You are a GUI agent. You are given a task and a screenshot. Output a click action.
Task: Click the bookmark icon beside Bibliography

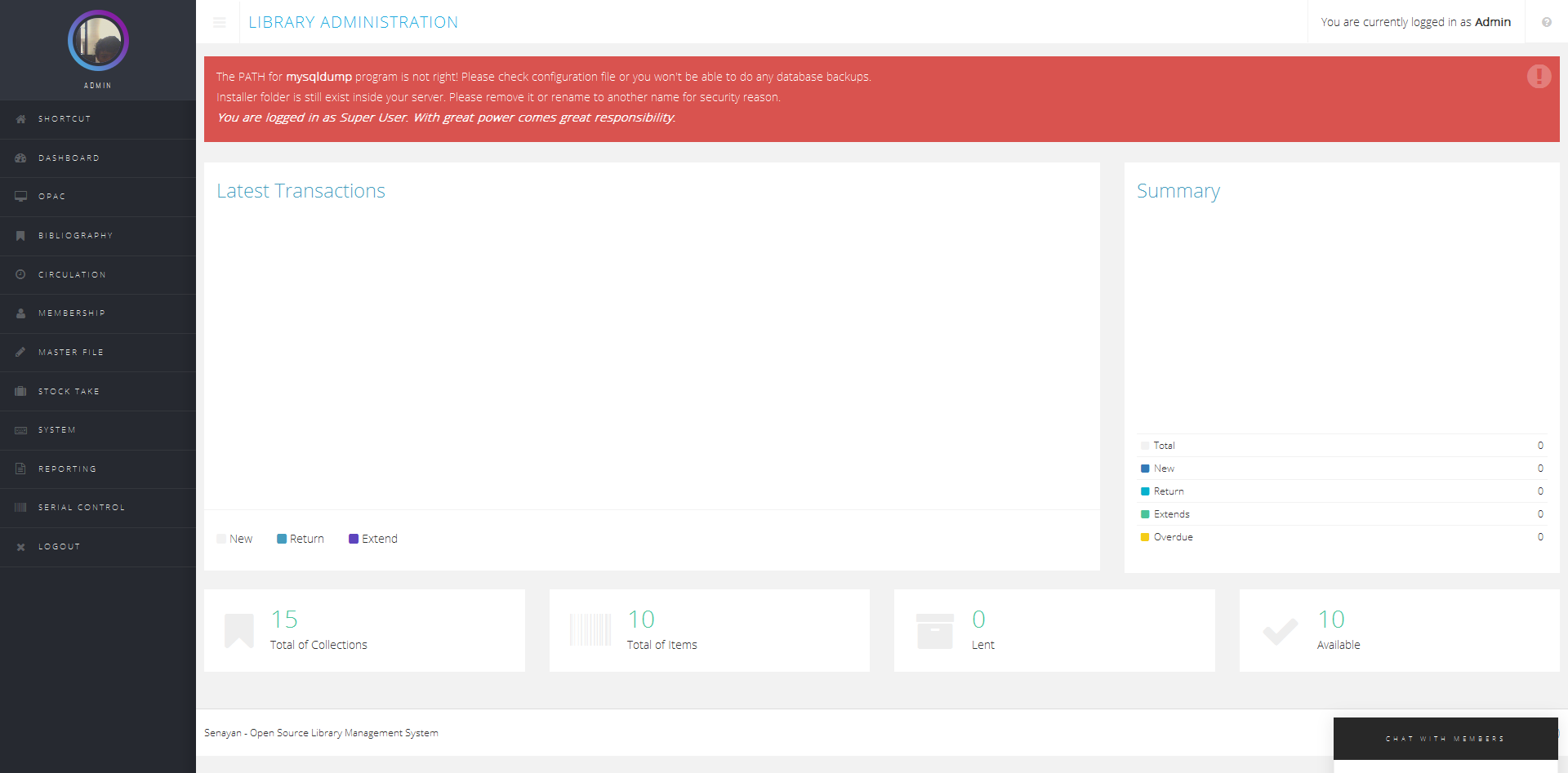[21, 236]
